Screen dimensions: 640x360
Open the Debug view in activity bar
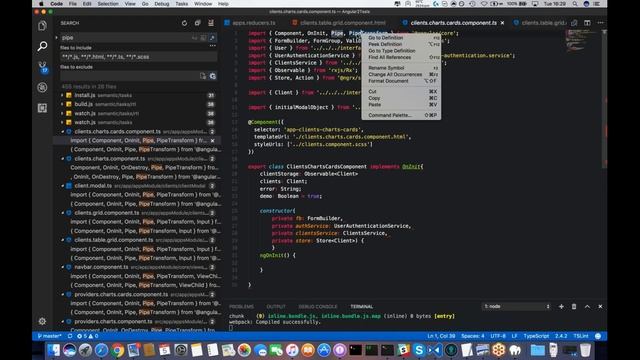pyautogui.click(x=42, y=87)
